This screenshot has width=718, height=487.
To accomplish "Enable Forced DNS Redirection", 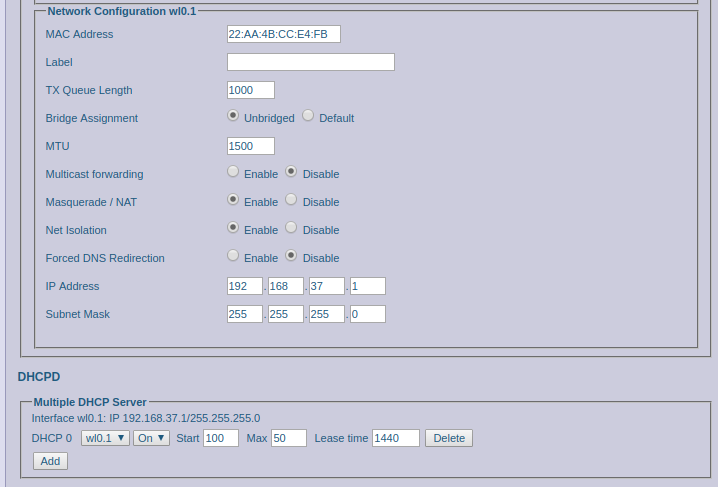I will tap(233, 256).
